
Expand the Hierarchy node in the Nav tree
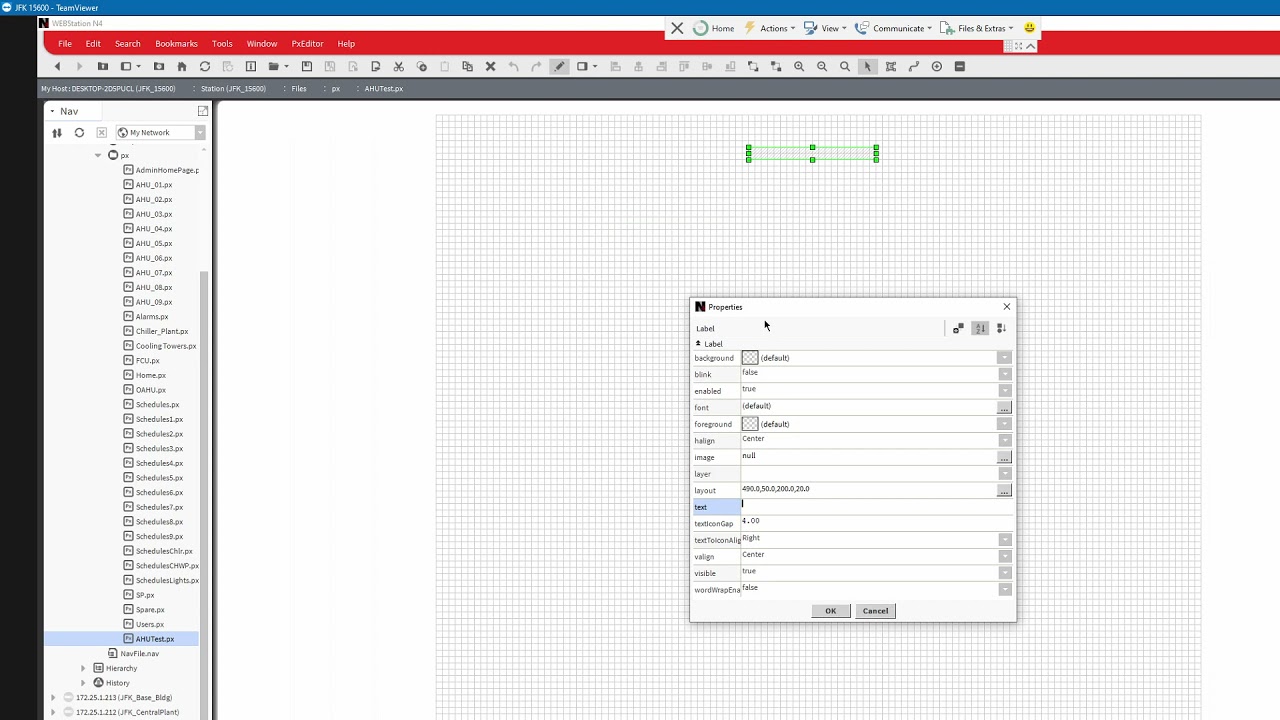tap(83, 668)
